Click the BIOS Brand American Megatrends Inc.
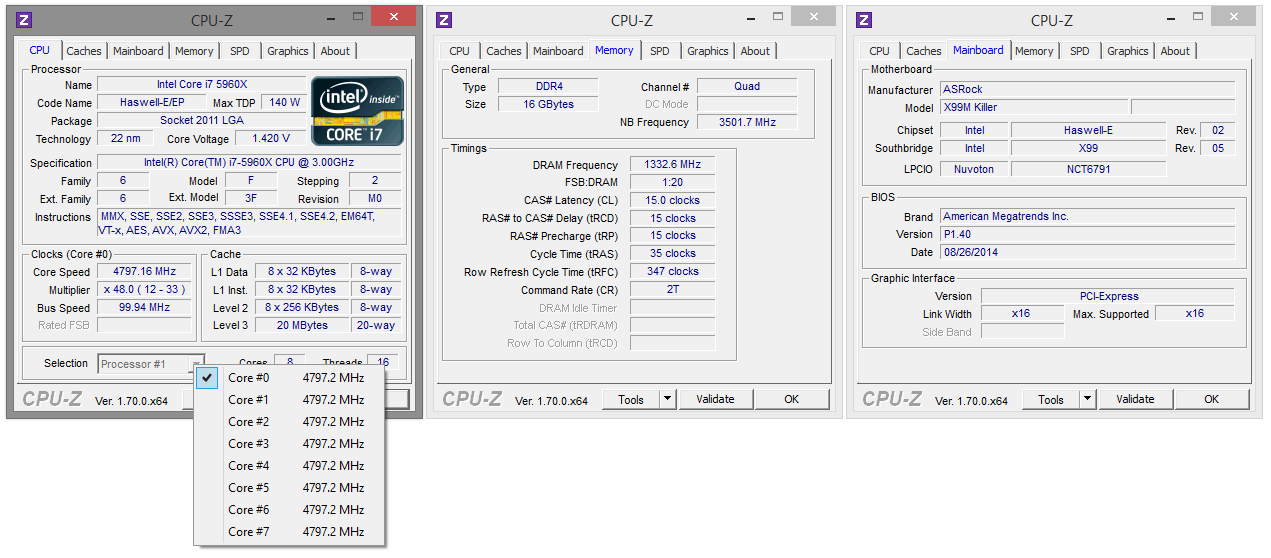Screen dimensions: 1271x558 click(x=1087, y=216)
